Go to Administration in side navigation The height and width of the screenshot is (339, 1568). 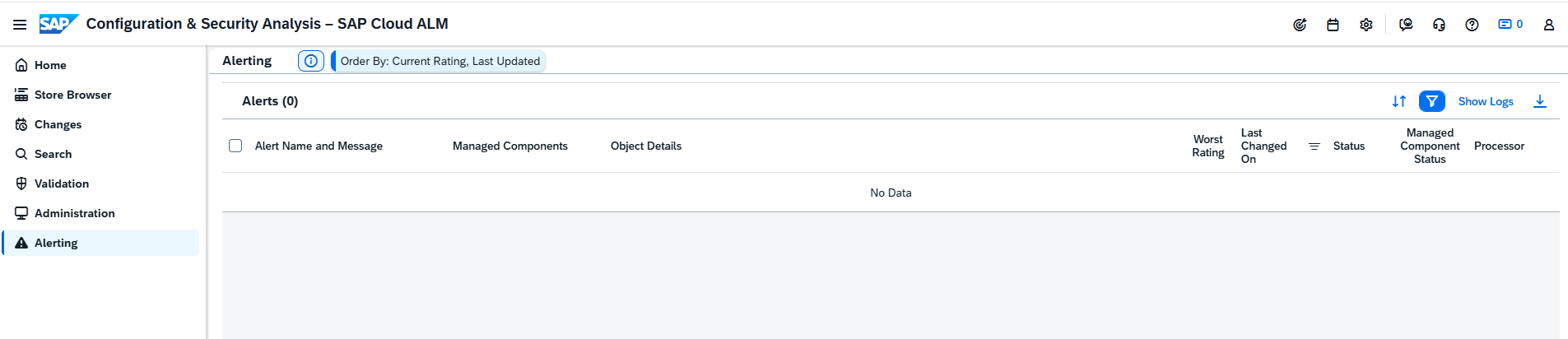tap(74, 213)
